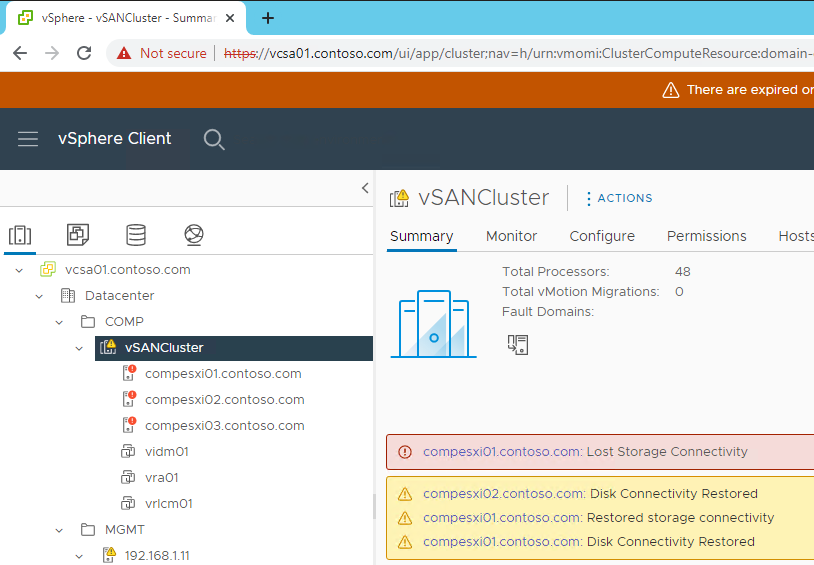Collapse the Datacenter tree node
Image resolution: width=814 pixels, height=565 pixels.
click(39, 296)
